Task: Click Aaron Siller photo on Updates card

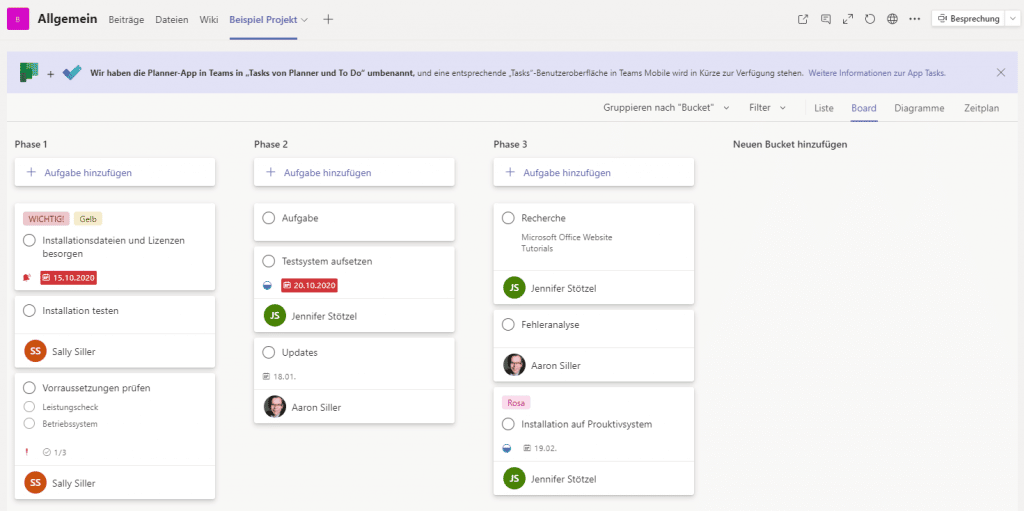Action: click(275, 406)
